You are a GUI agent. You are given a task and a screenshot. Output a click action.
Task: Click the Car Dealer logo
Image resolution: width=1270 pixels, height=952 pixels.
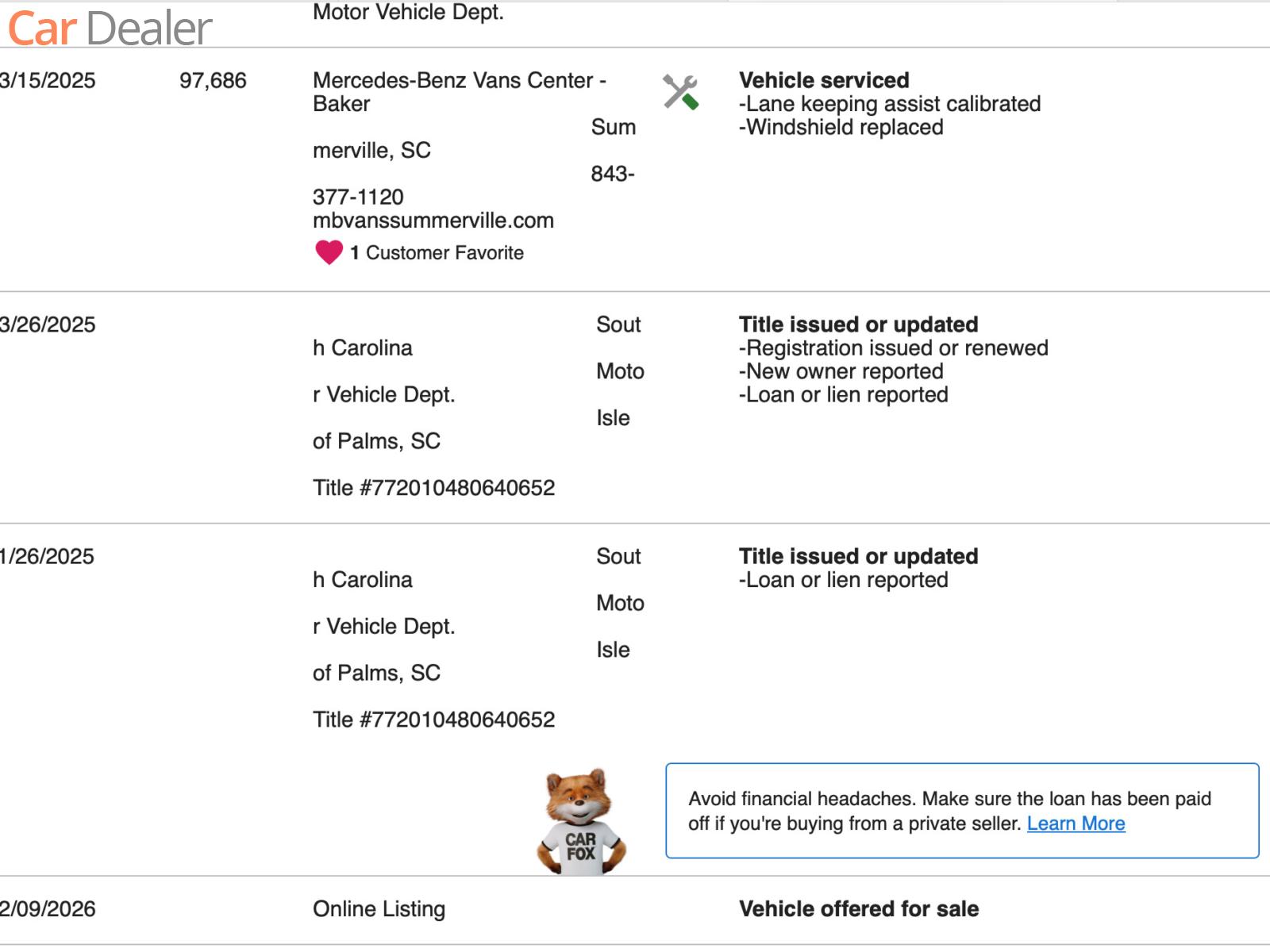pos(110,29)
